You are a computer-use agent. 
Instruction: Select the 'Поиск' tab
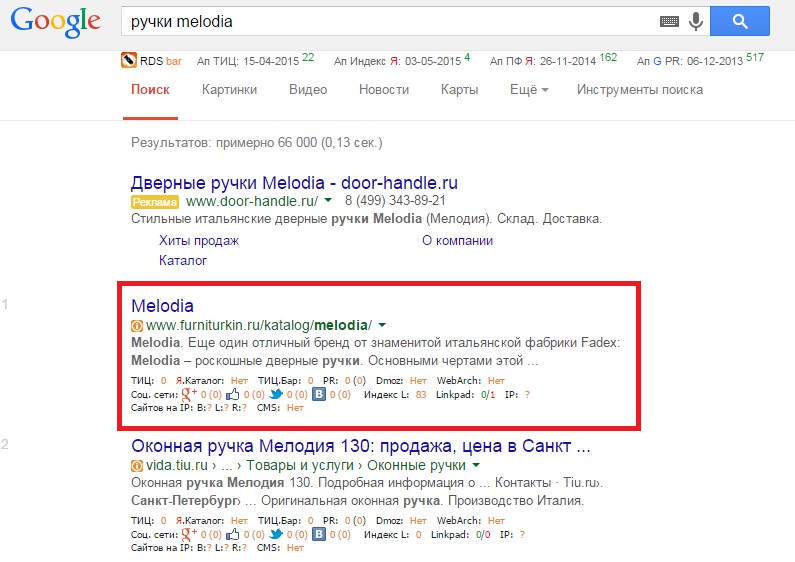click(150, 90)
